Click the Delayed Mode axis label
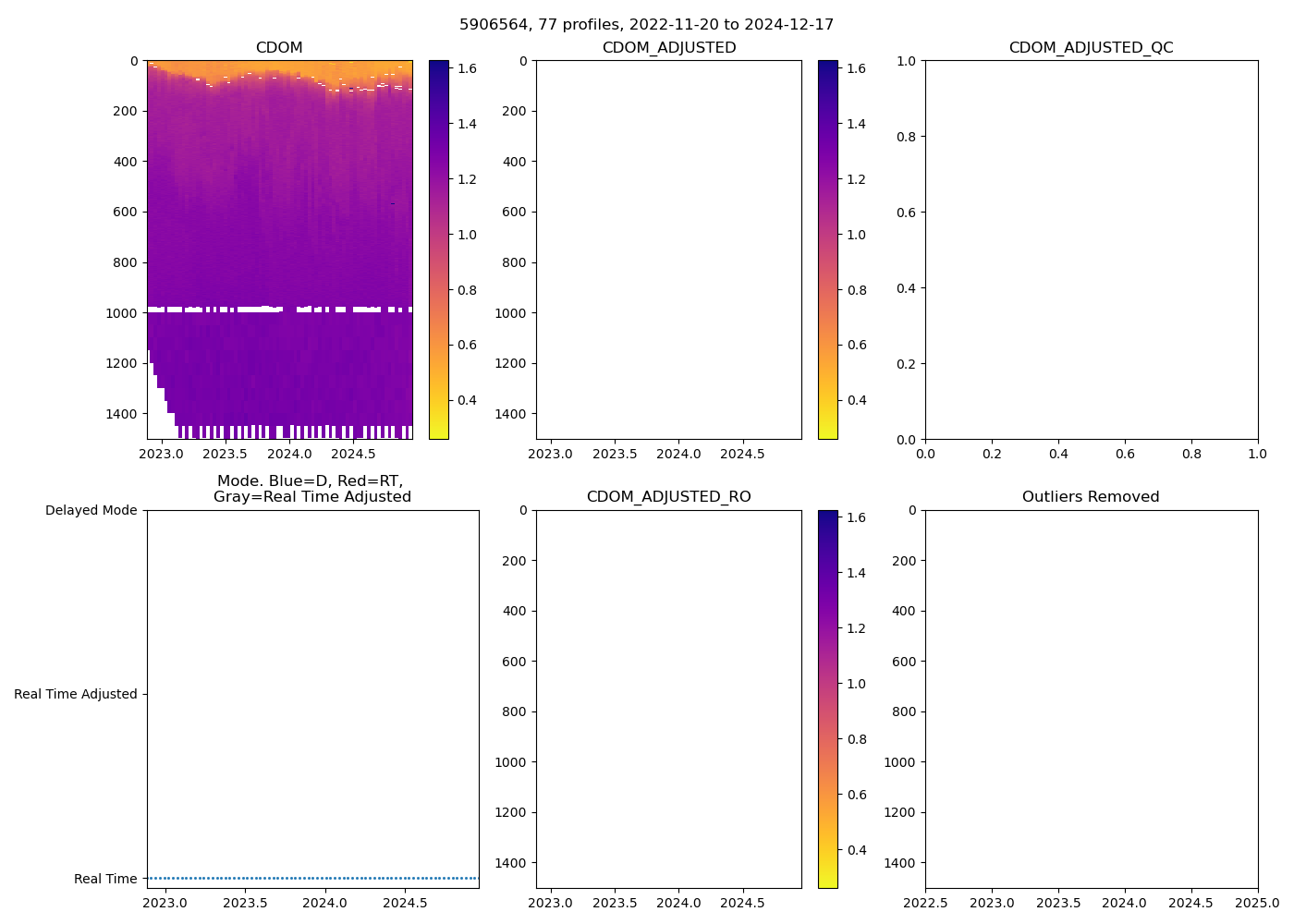 click(91, 510)
